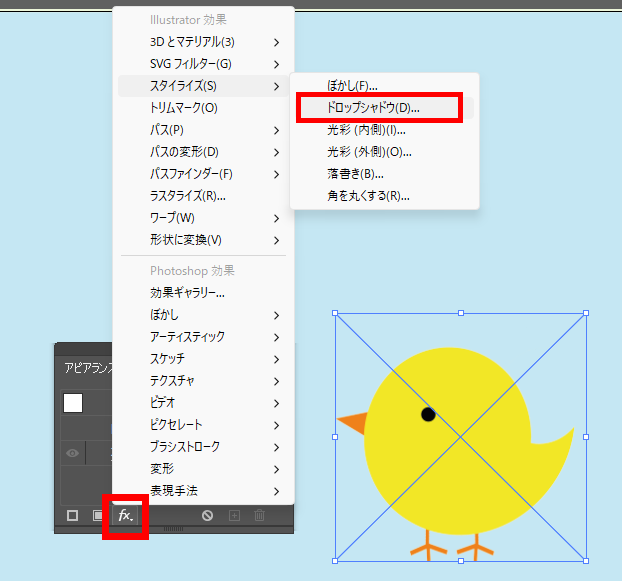Click right-middle handle of selection box
Screen dimensions: 622x581
(x=586, y=437)
